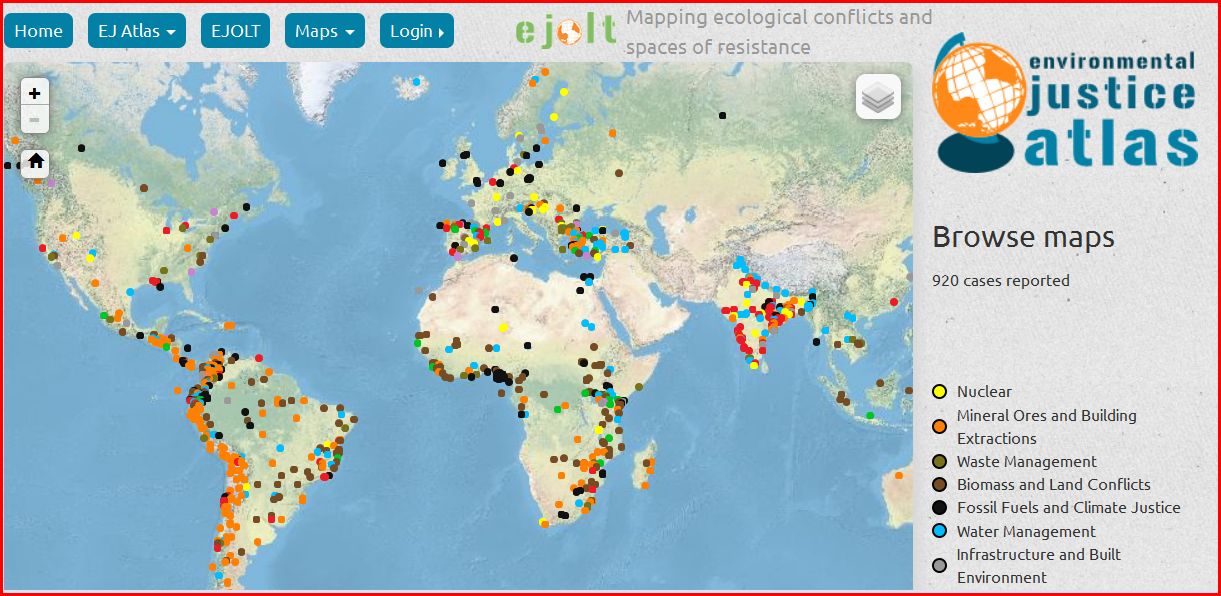Expand the Login menu

pos(417,31)
